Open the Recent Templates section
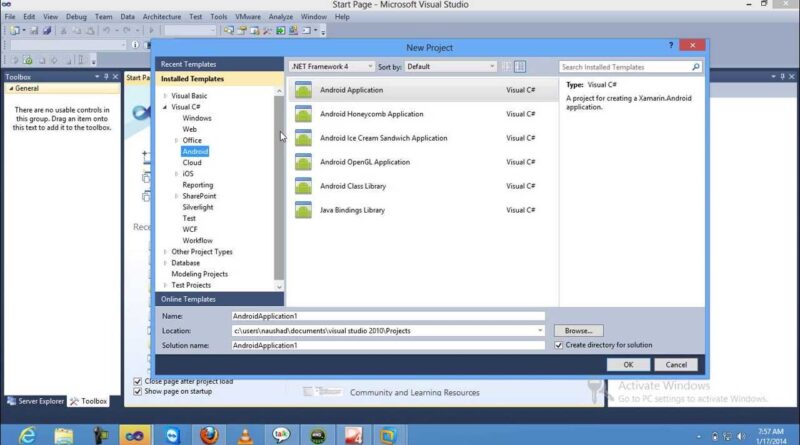800x445 pixels. click(219, 64)
